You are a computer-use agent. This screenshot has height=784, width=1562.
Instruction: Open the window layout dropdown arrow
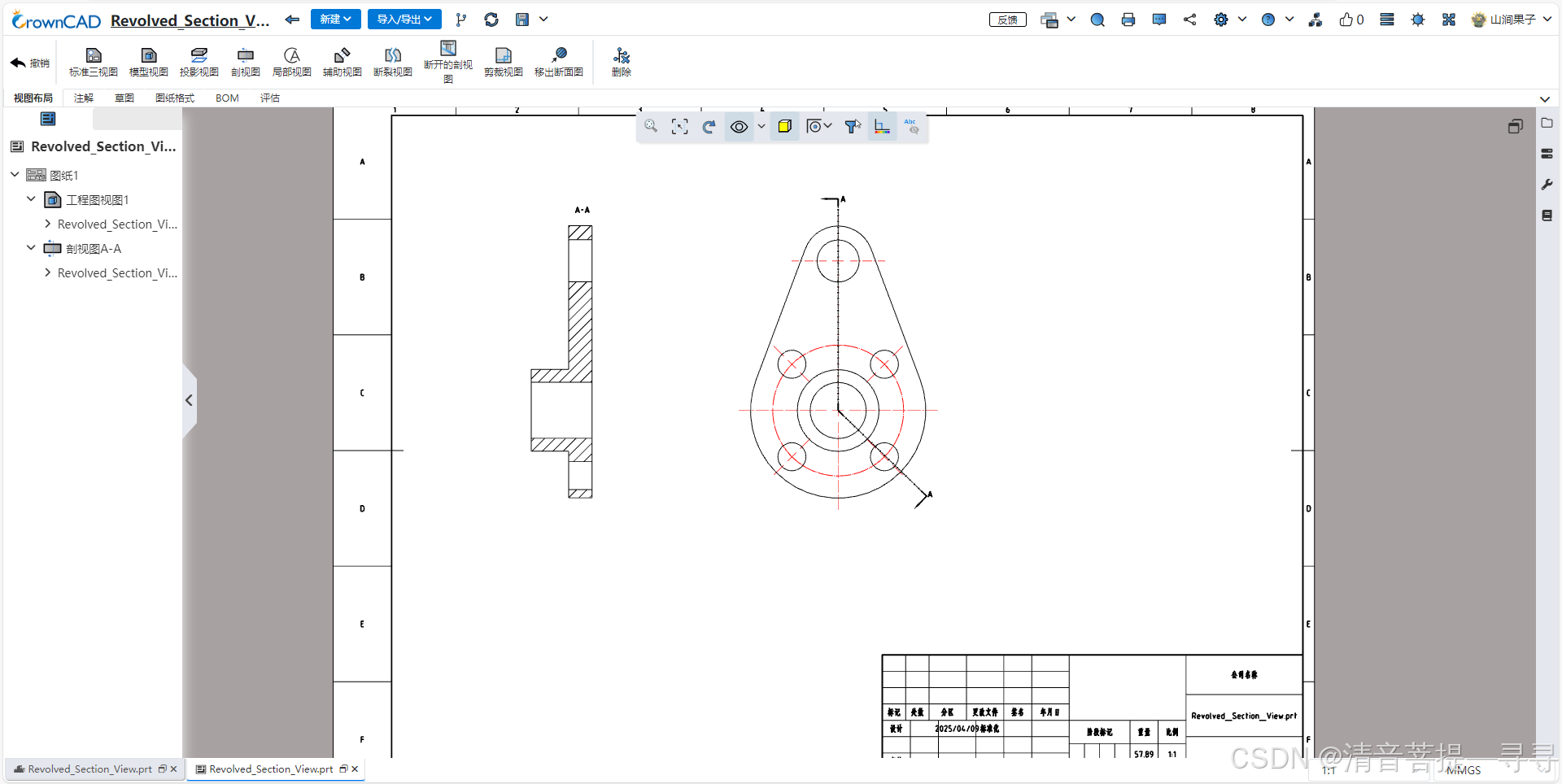click(1071, 20)
